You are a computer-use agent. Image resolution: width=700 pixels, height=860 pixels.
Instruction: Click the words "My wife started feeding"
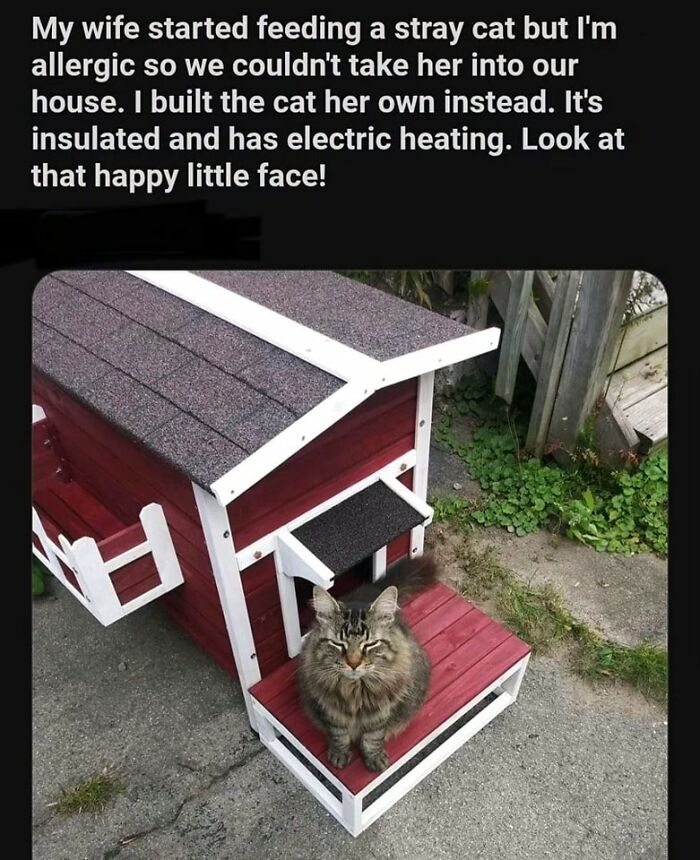[196, 29]
